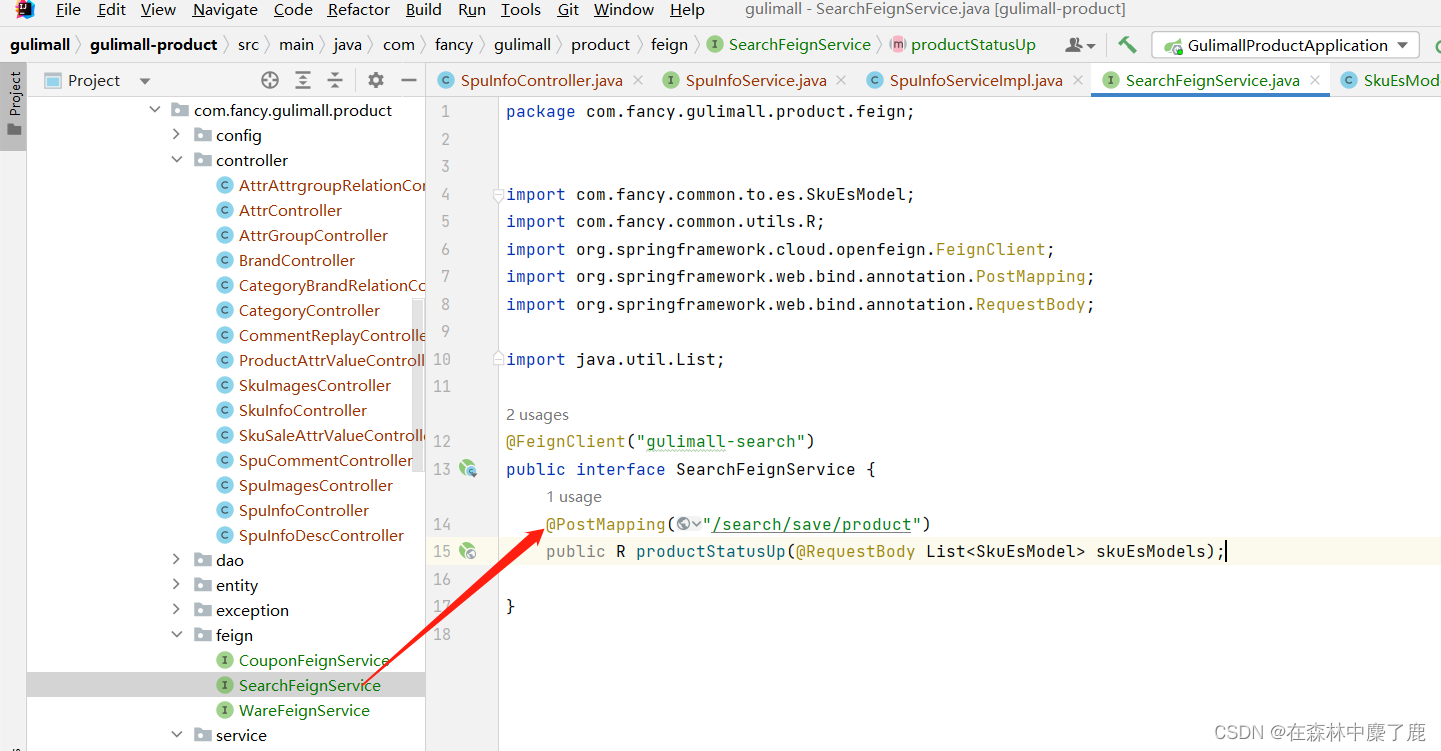
Task: Open the Window menu
Action: tap(623, 10)
